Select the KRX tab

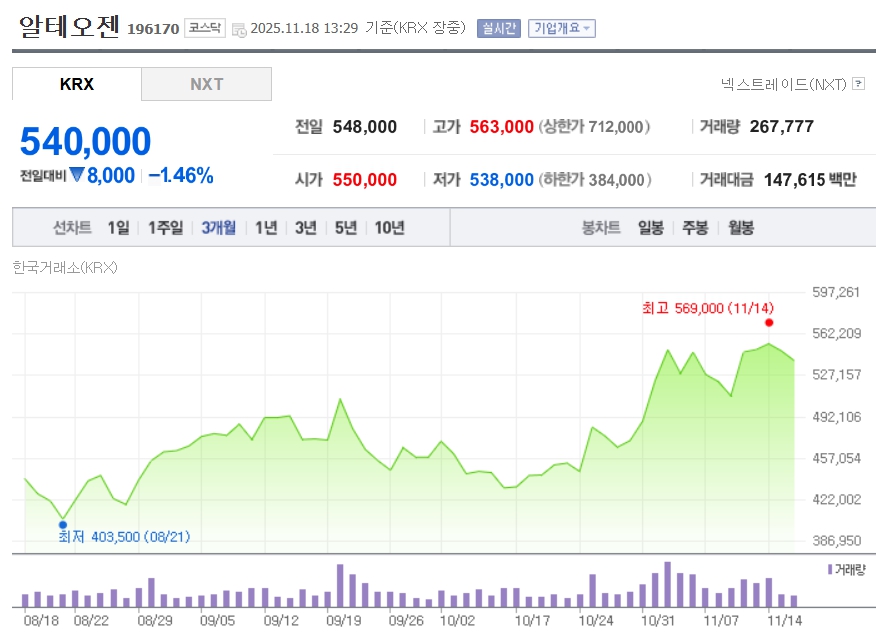tap(77, 85)
